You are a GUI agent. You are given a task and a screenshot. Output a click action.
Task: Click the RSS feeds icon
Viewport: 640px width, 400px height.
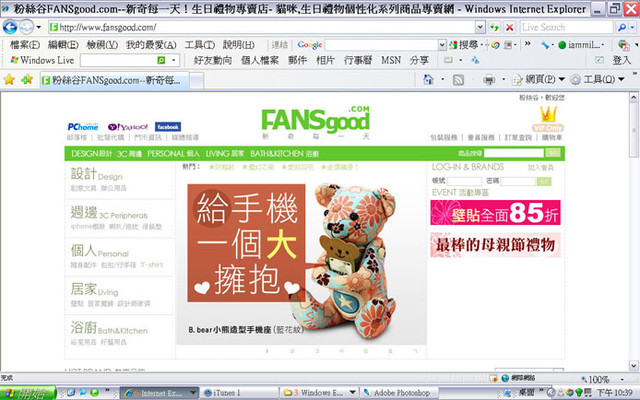[458, 80]
